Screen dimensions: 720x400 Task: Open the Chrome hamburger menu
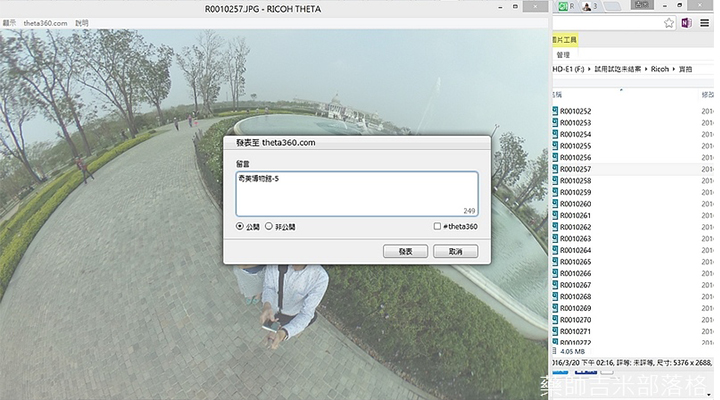[x=704, y=23]
